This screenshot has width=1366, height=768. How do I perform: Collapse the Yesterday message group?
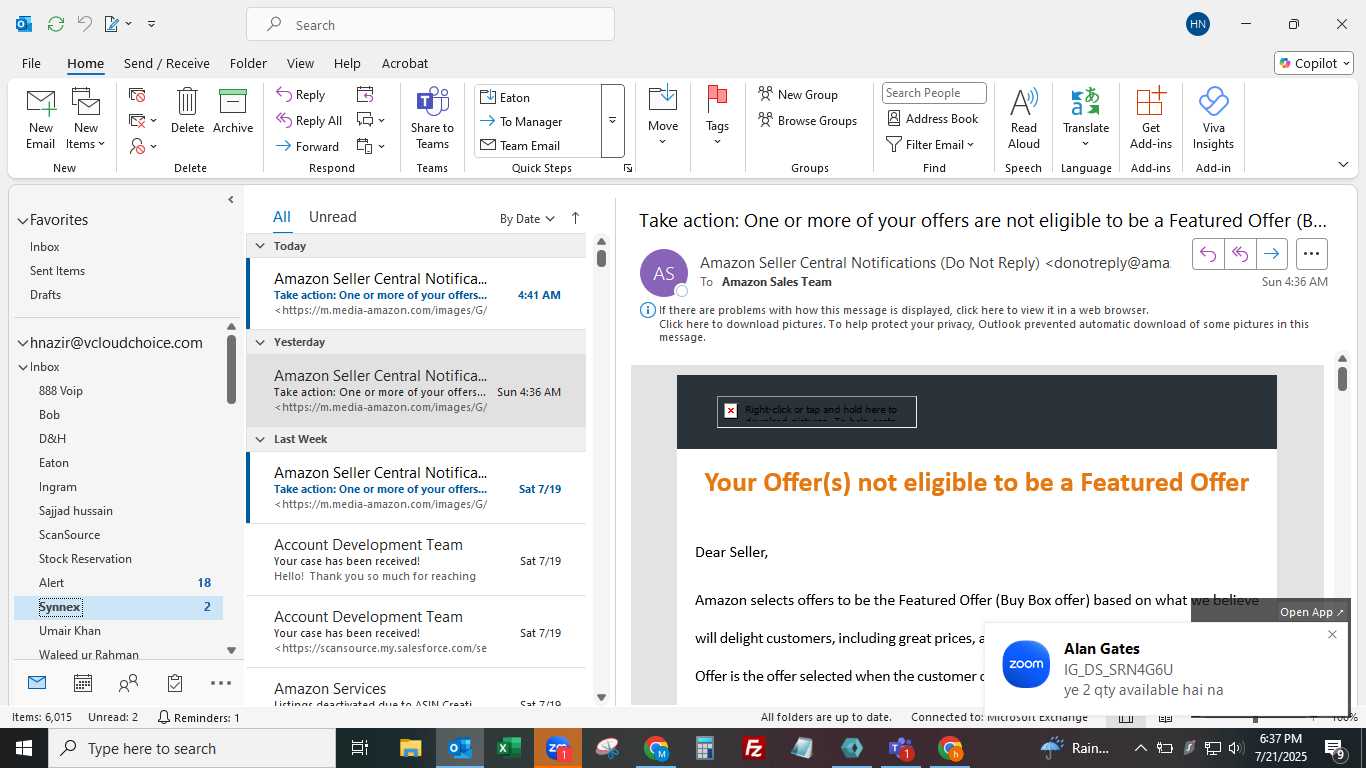[260, 342]
